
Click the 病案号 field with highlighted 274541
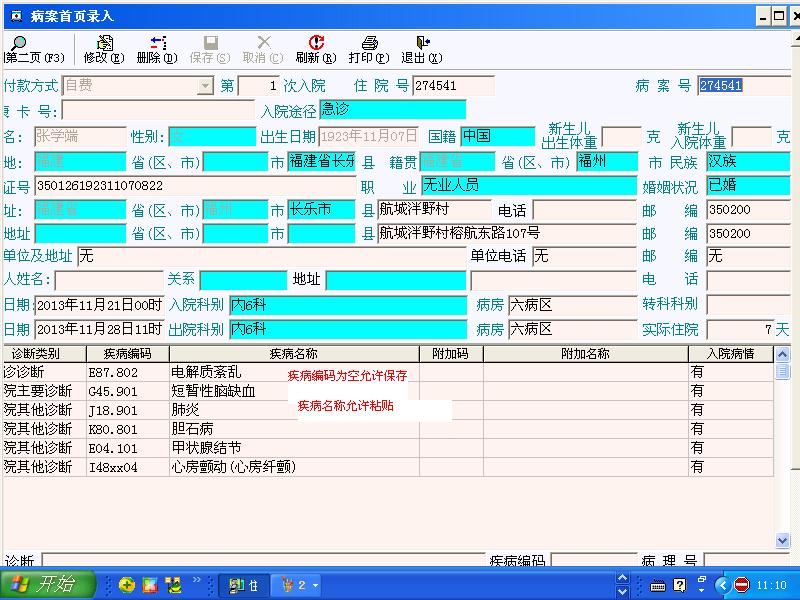744,85
